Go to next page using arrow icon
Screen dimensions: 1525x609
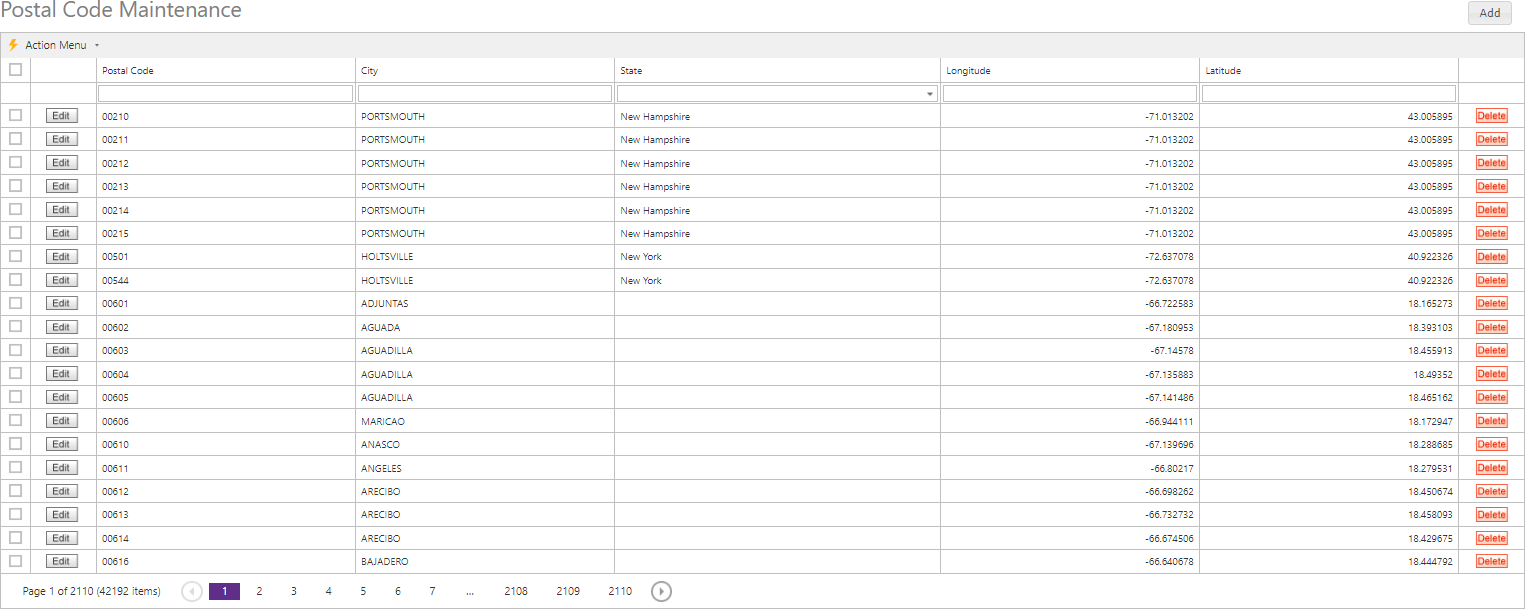click(661, 591)
